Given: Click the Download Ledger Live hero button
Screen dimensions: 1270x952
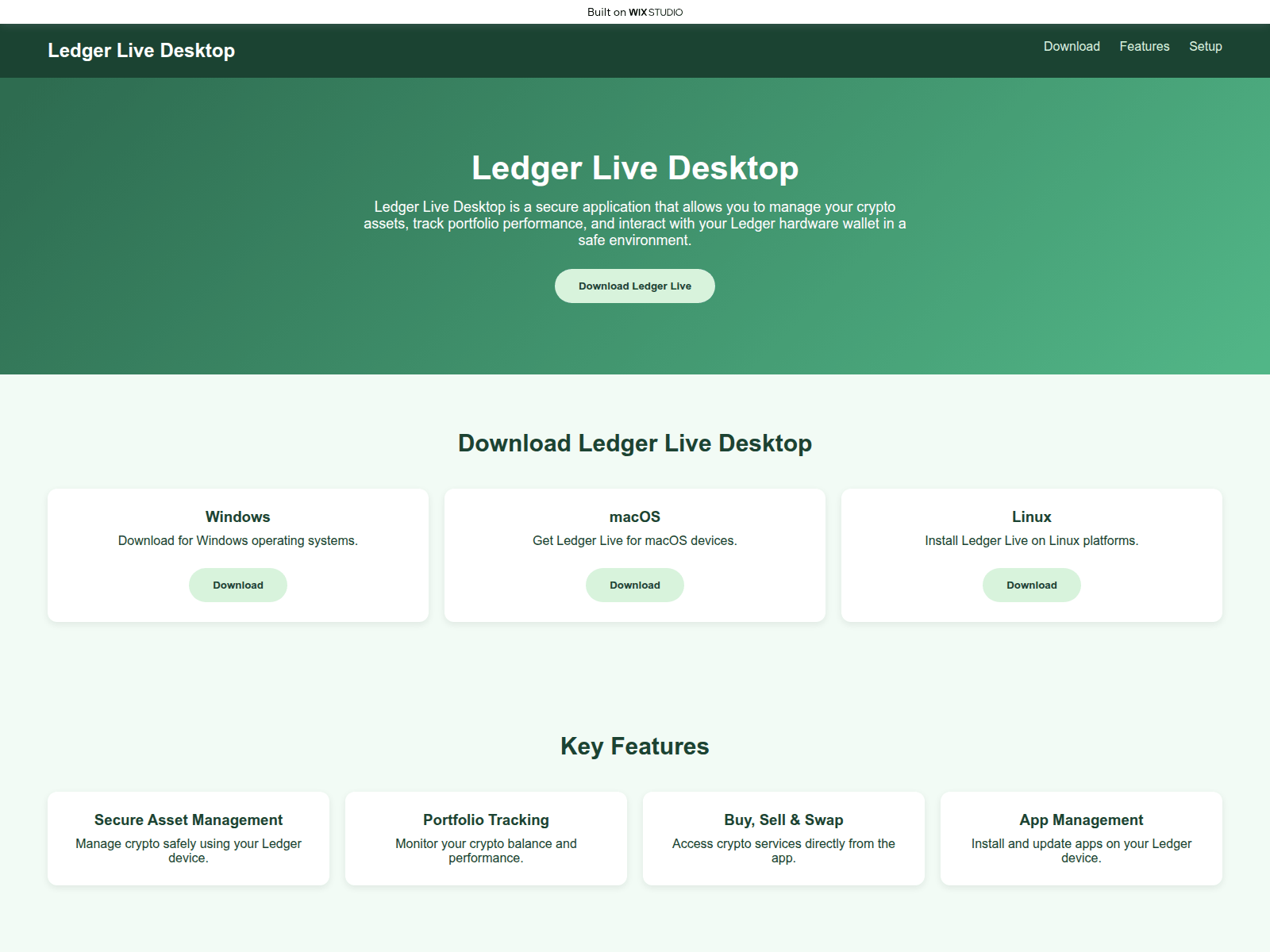Looking at the screenshot, I should click(635, 286).
